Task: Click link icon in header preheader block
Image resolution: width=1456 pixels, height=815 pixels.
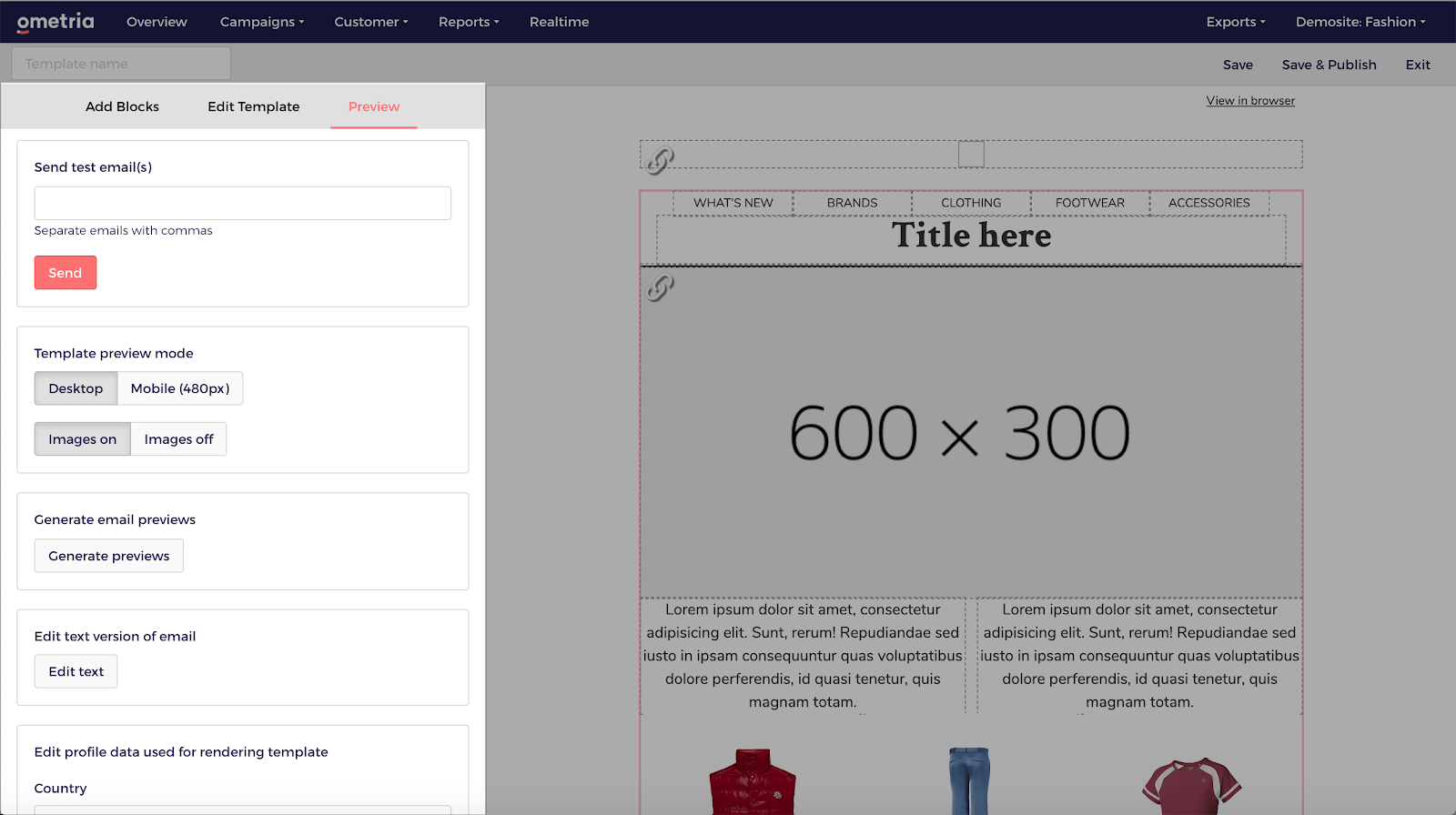Action: click(661, 161)
